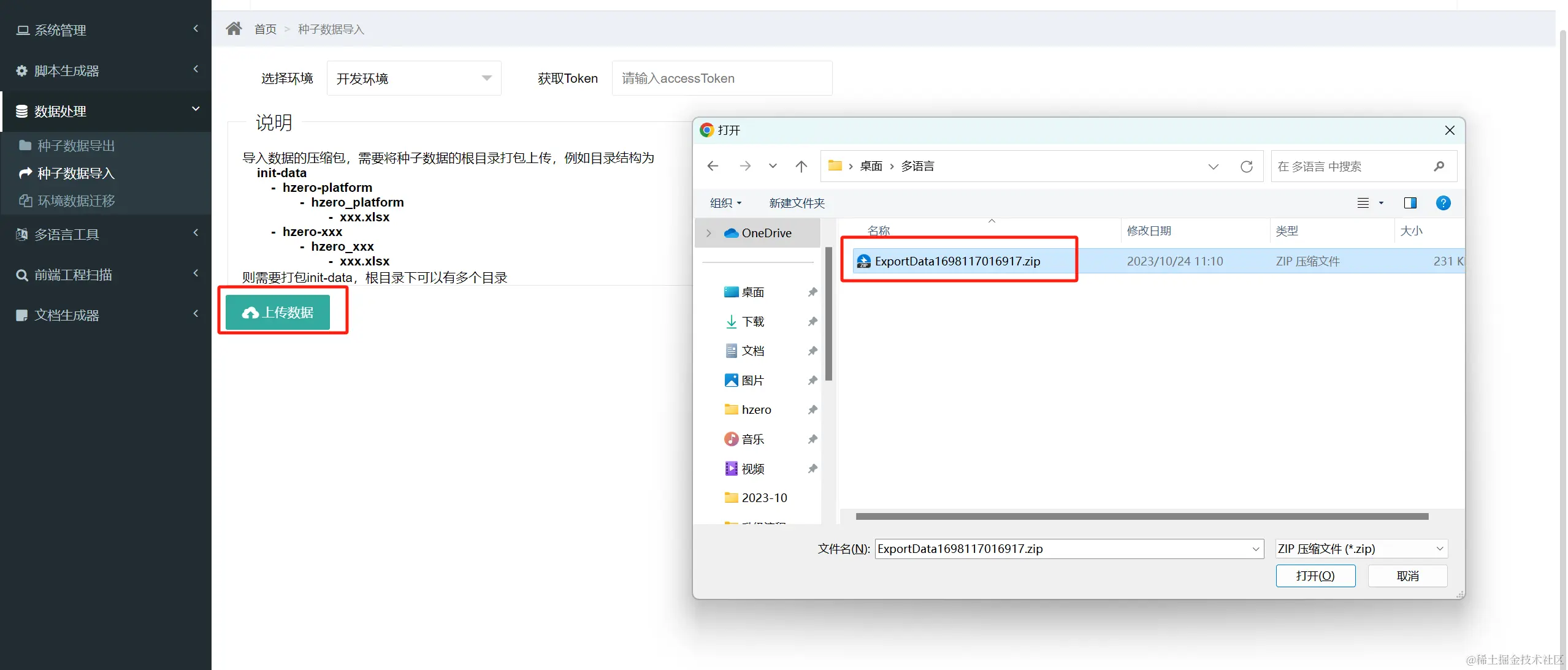Toggle the preview pane icon
The height and width of the screenshot is (670, 1568).
[x=1410, y=203]
